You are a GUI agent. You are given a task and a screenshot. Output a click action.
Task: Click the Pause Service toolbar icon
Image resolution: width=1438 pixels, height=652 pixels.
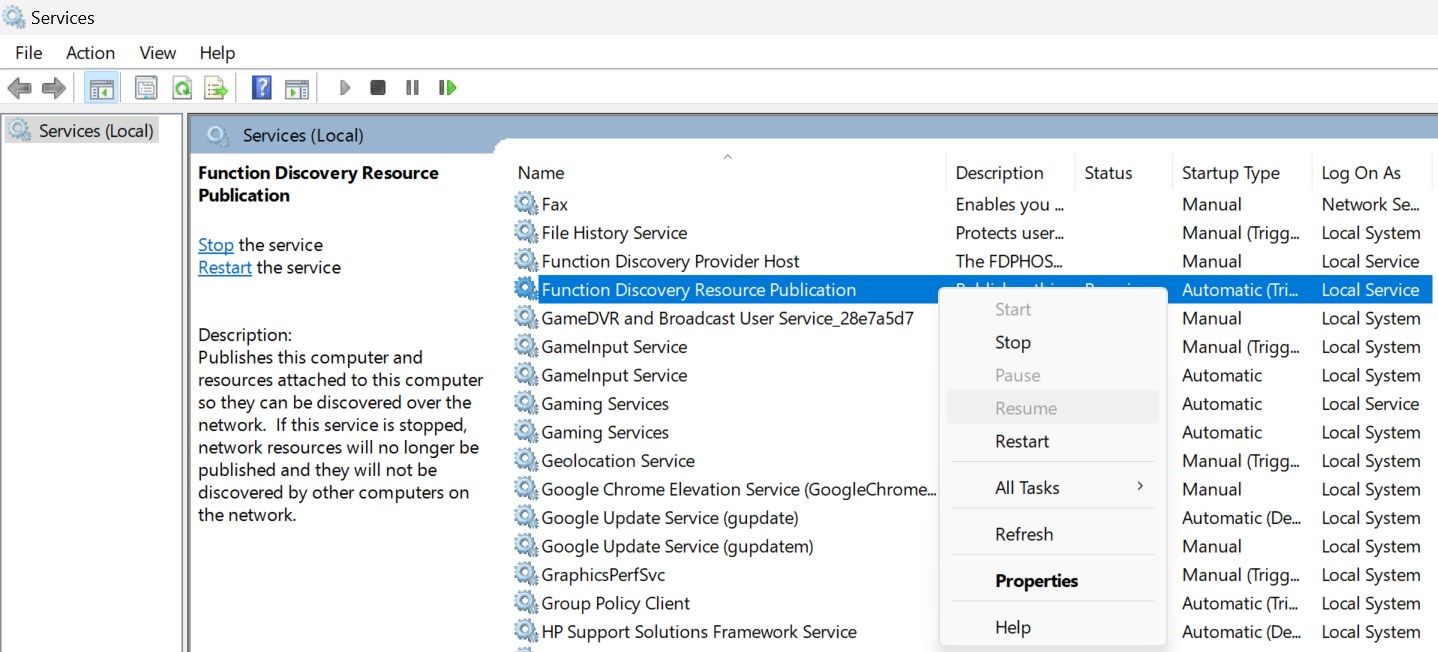[412, 87]
